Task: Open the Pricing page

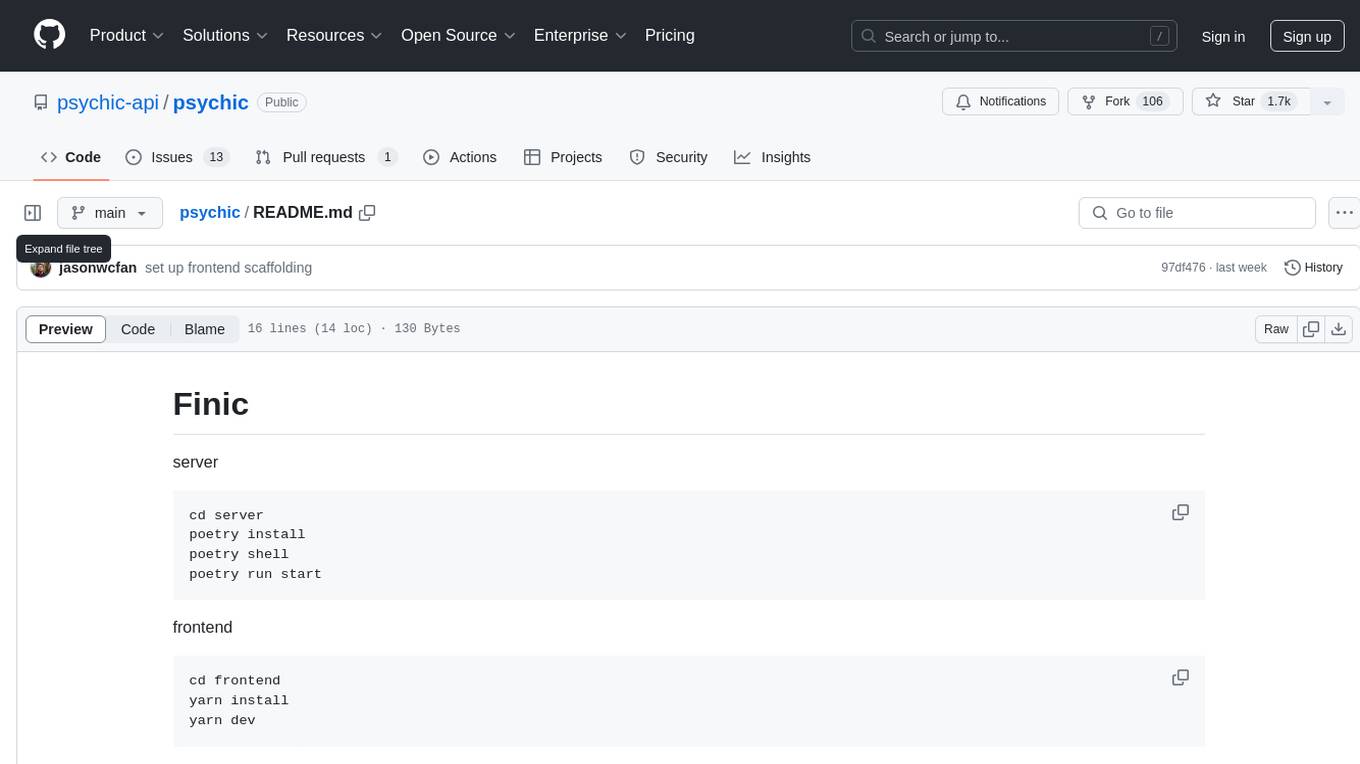Action: (x=670, y=35)
